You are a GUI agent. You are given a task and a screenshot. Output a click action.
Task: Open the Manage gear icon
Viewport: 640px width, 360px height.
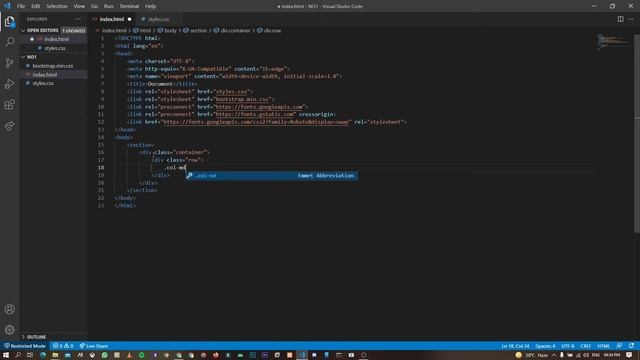[9, 329]
